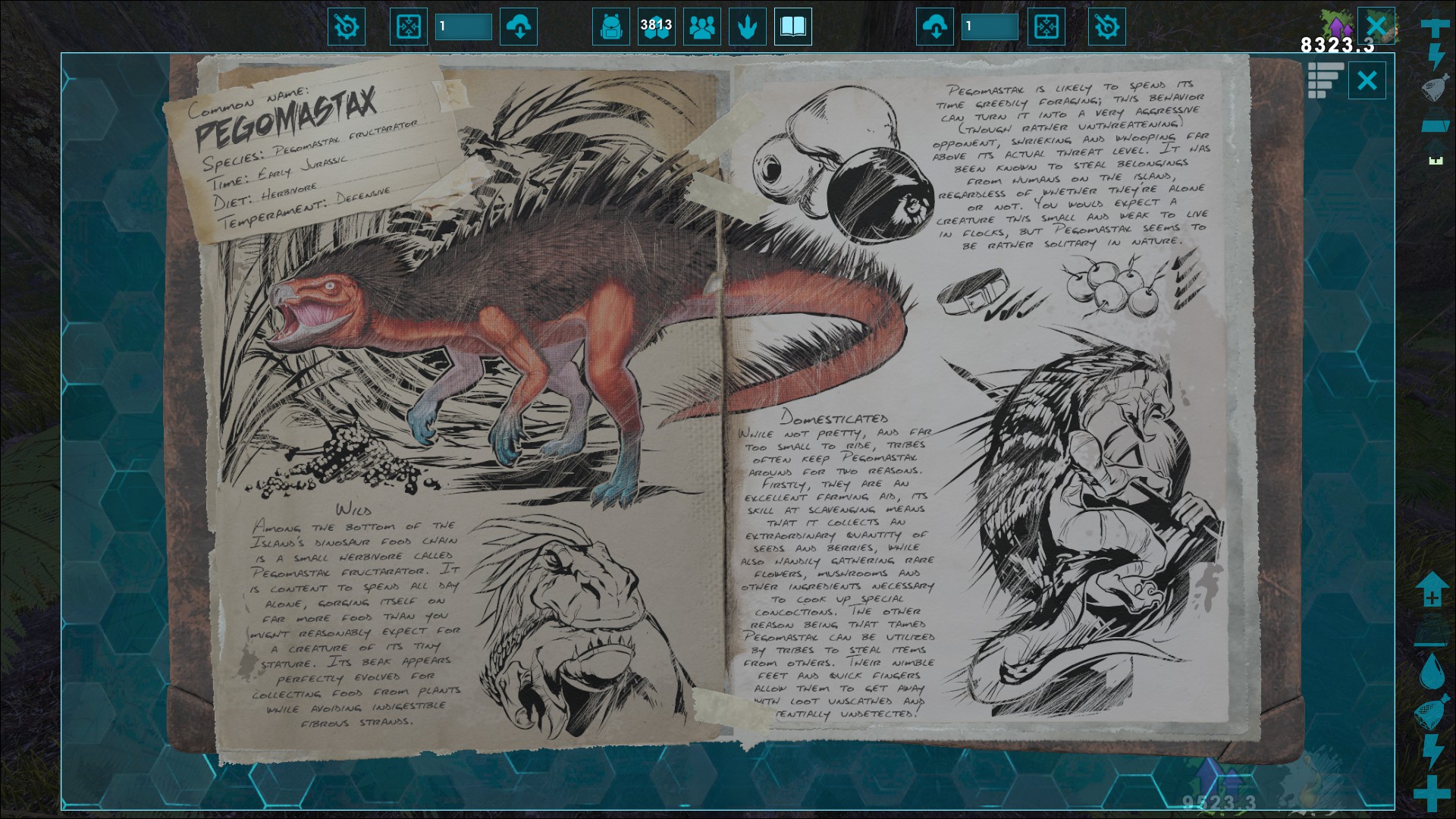Image resolution: width=1456 pixels, height=819 pixels.
Task: Click the left gear-and-wrench settings icon
Action: (347, 27)
